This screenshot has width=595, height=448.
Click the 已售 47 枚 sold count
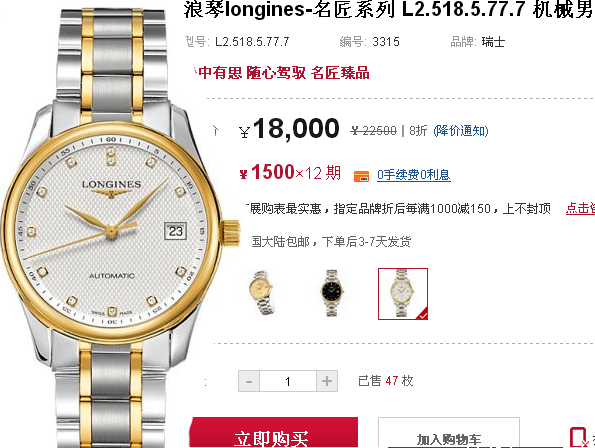[x=386, y=380]
